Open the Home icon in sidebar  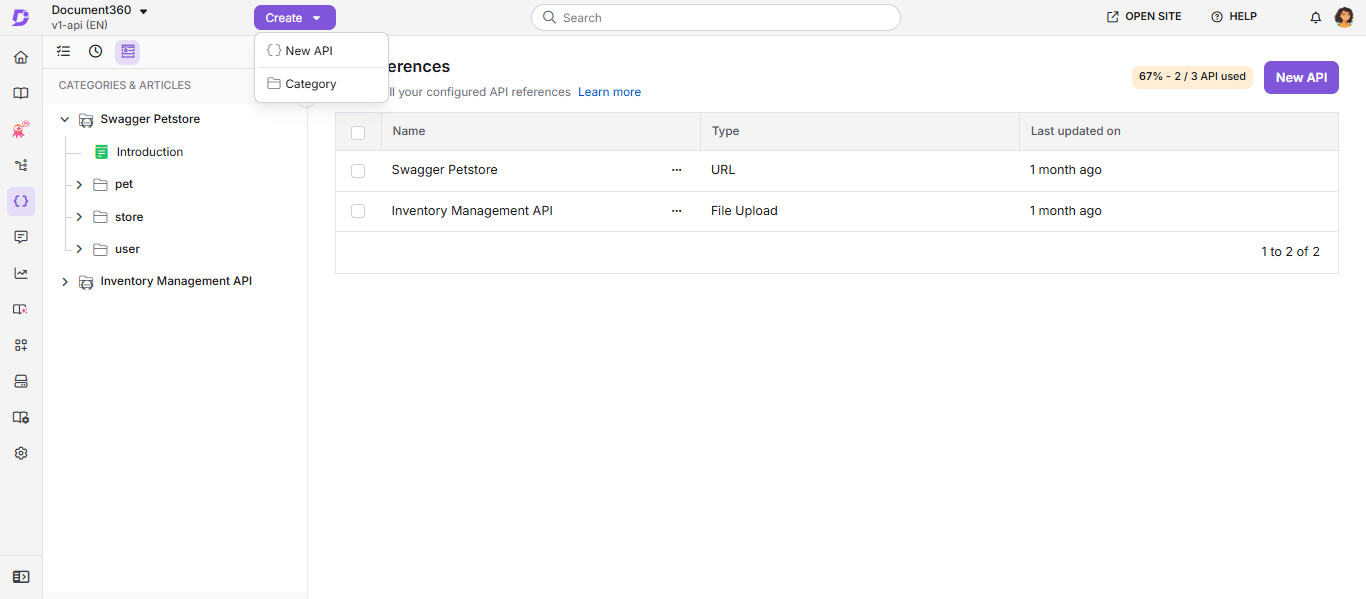[21, 57]
